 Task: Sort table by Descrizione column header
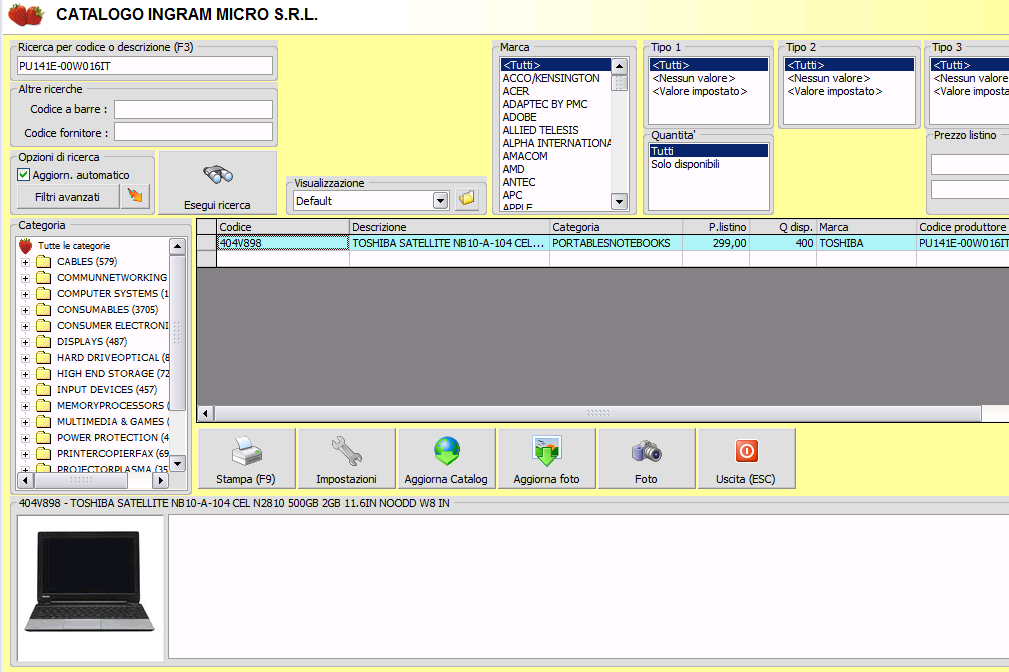tap(449, 227)
